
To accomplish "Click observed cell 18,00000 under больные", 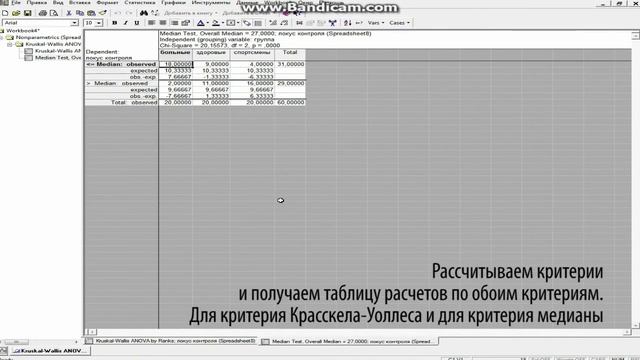I will click(176, 64).
